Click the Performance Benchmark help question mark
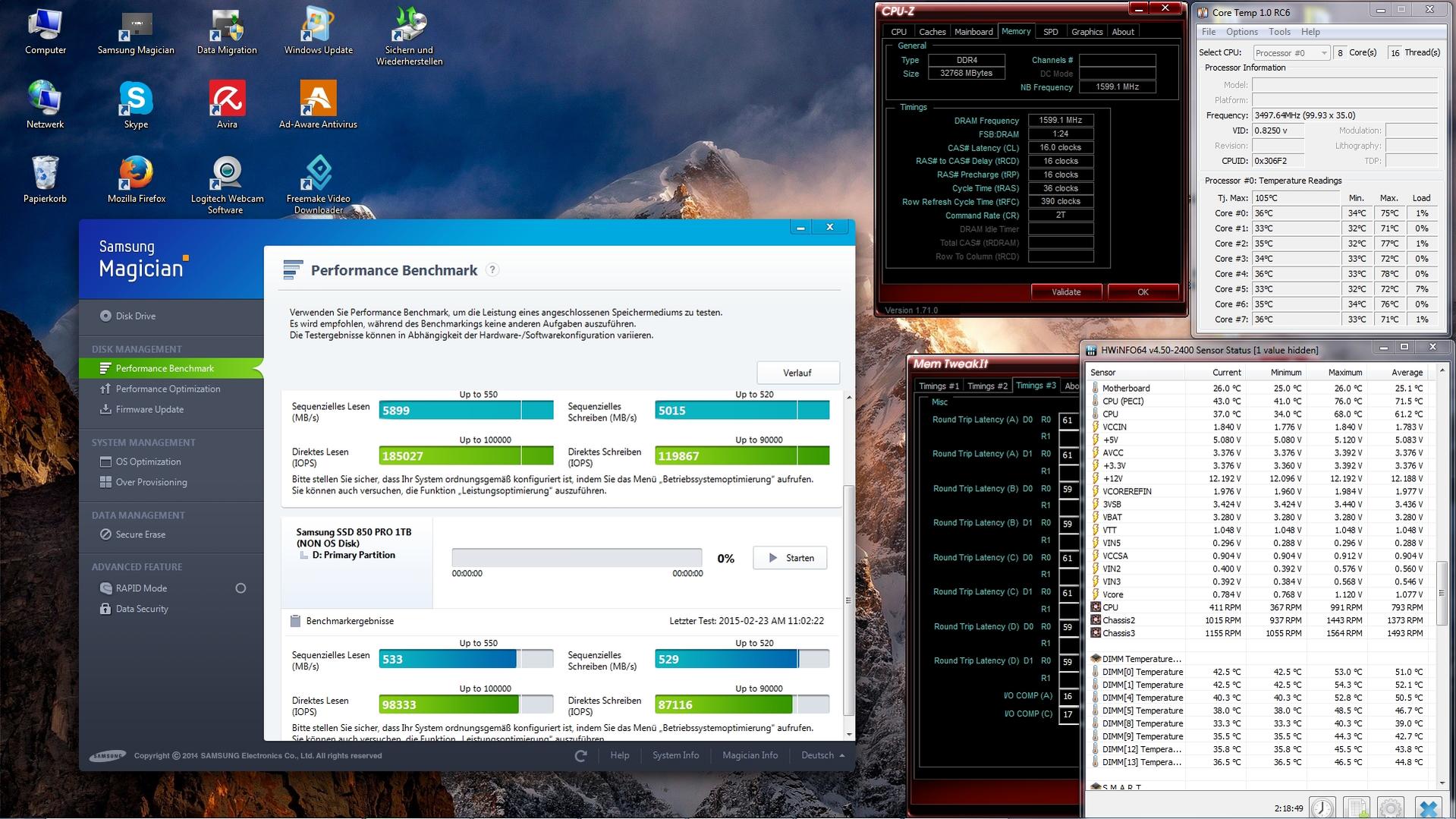Screen dimensions: 1456x819 (x=492, y=270)
